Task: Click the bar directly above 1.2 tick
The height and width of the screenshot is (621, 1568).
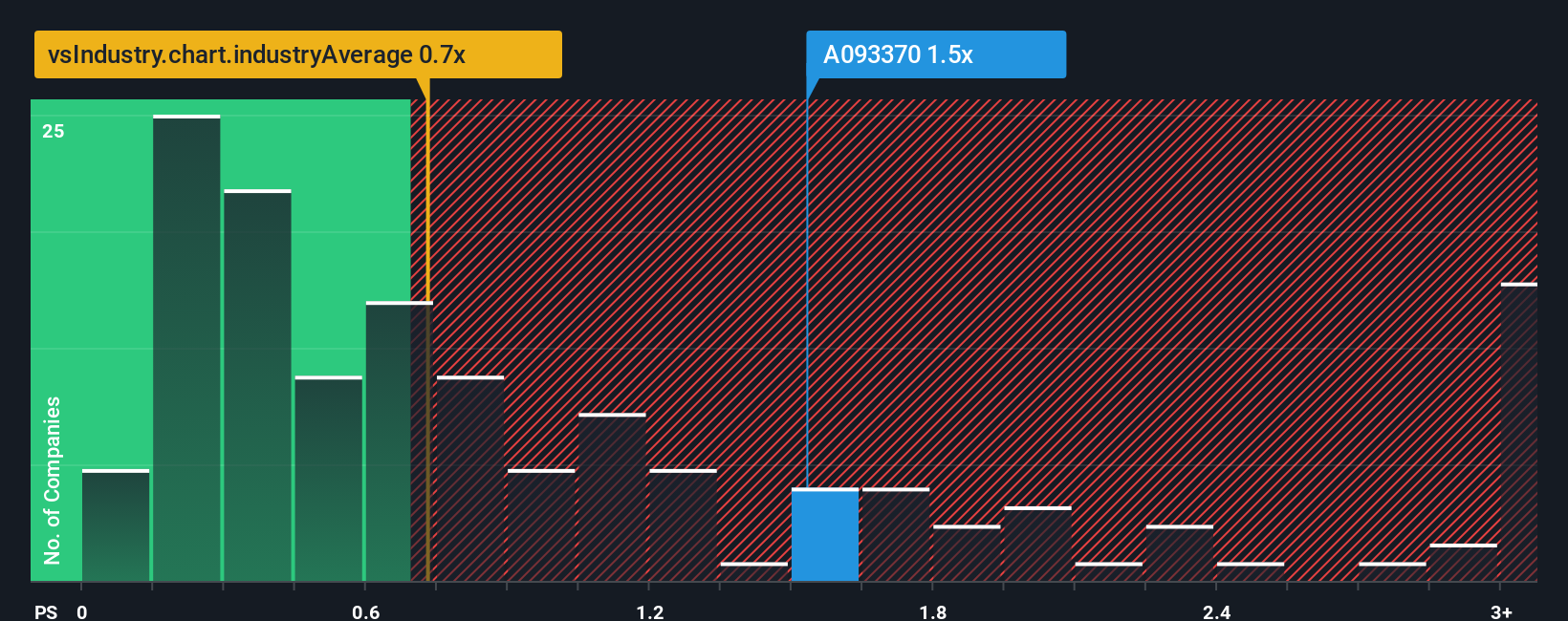Action: [683, 525]
